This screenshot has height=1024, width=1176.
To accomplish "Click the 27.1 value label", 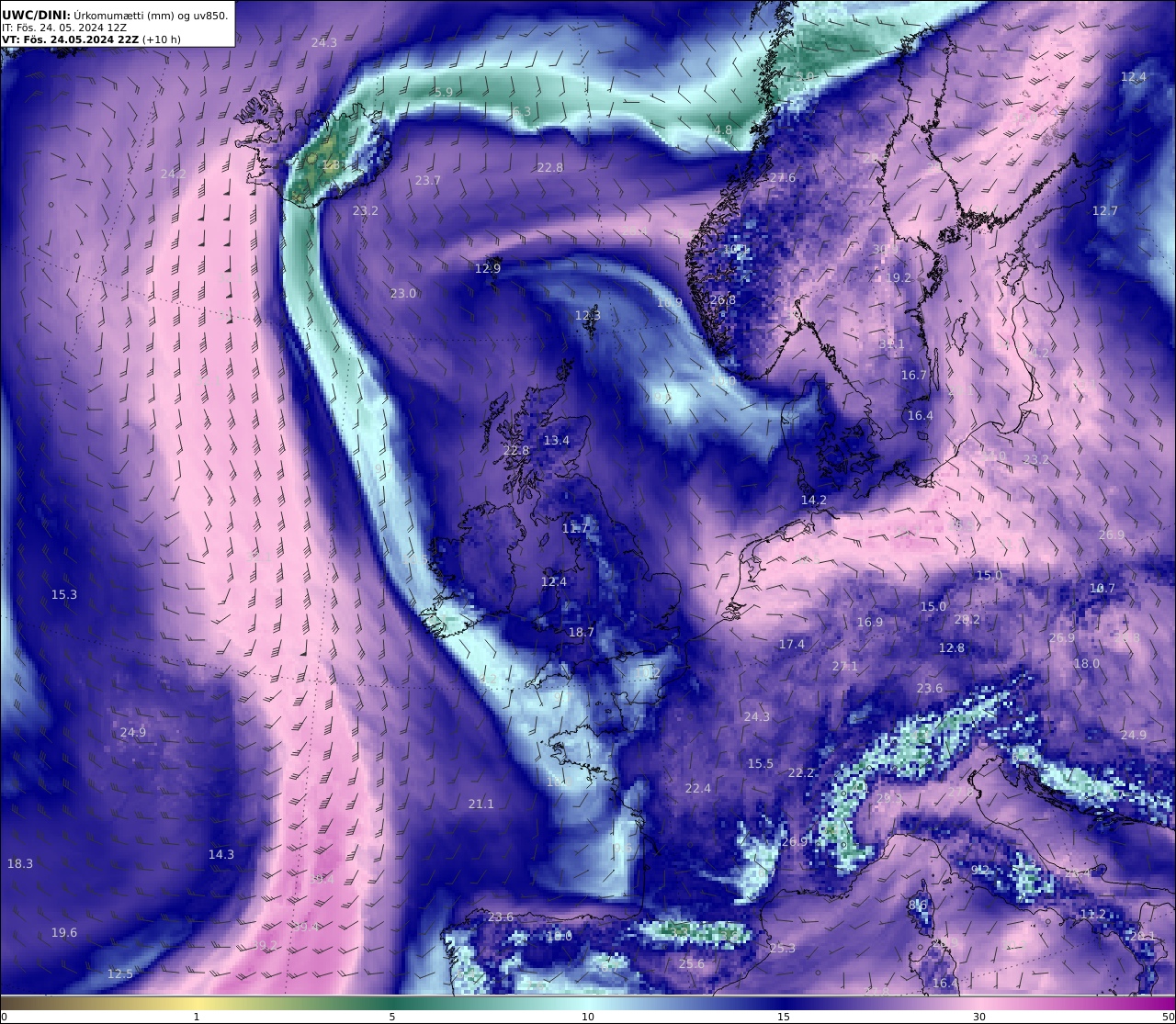I will 845,667.
